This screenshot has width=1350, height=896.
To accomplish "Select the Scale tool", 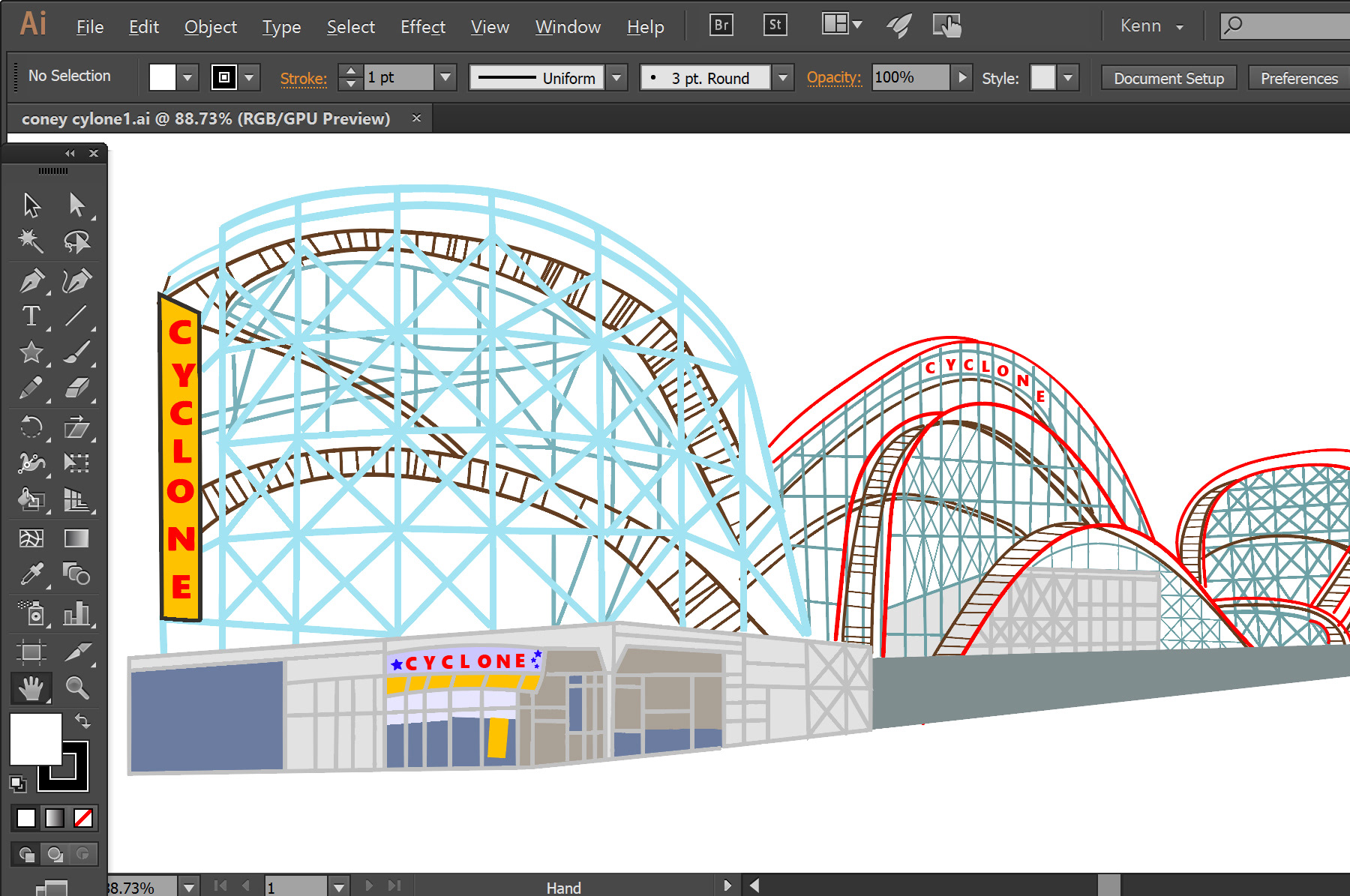I will (x=76, y=427).
